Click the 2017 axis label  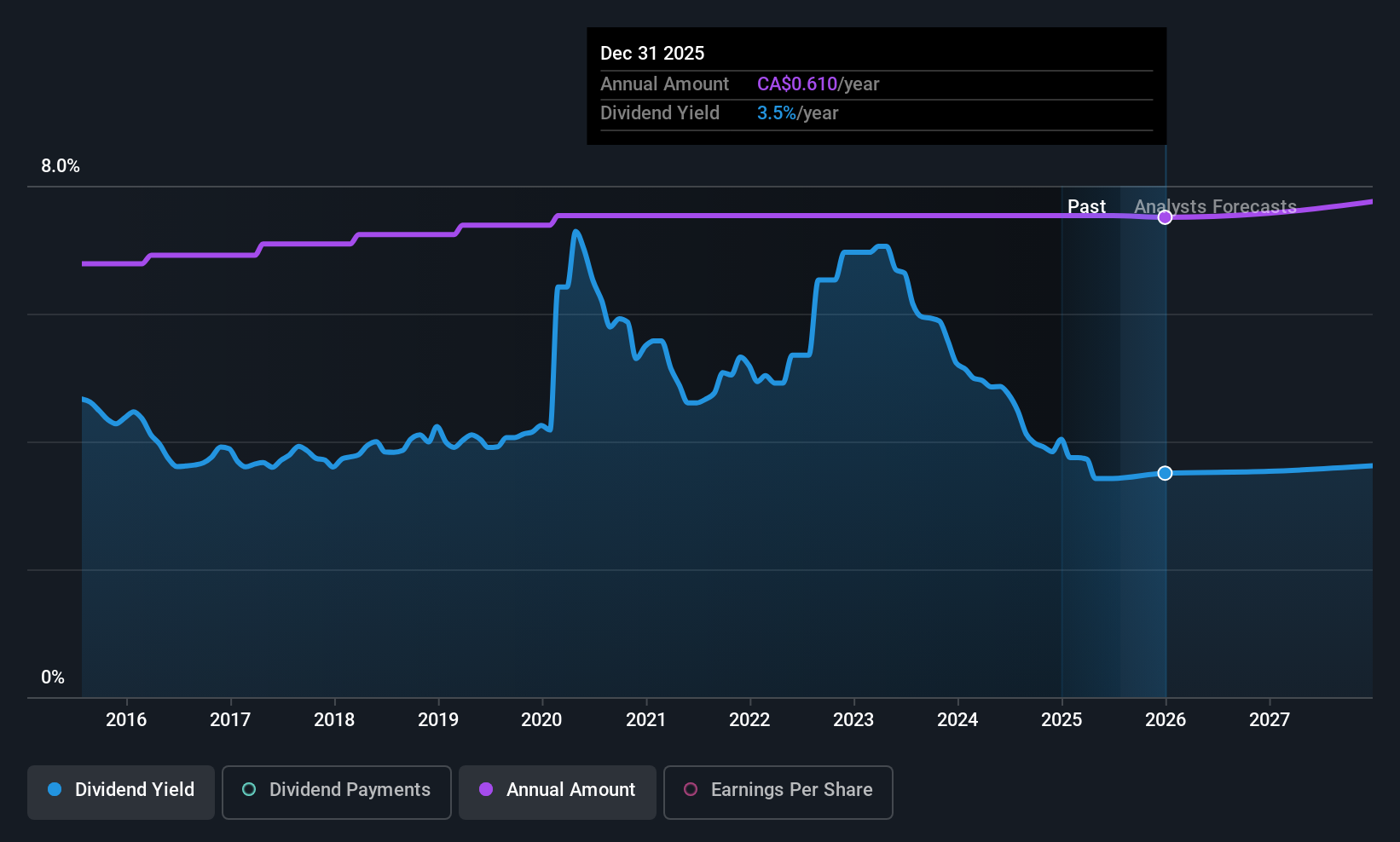click(x=230, y=719)
